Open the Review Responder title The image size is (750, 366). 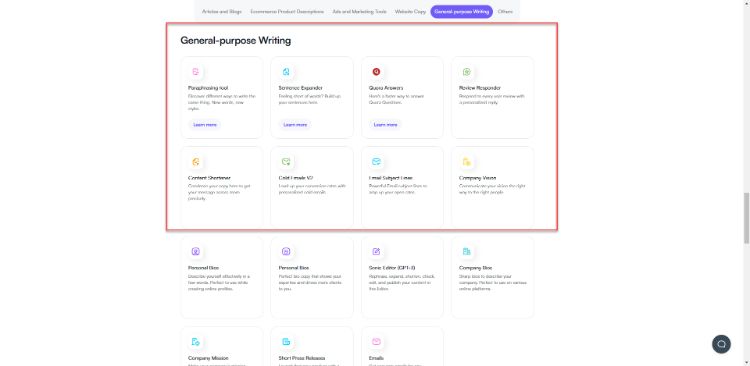(480, 88)
